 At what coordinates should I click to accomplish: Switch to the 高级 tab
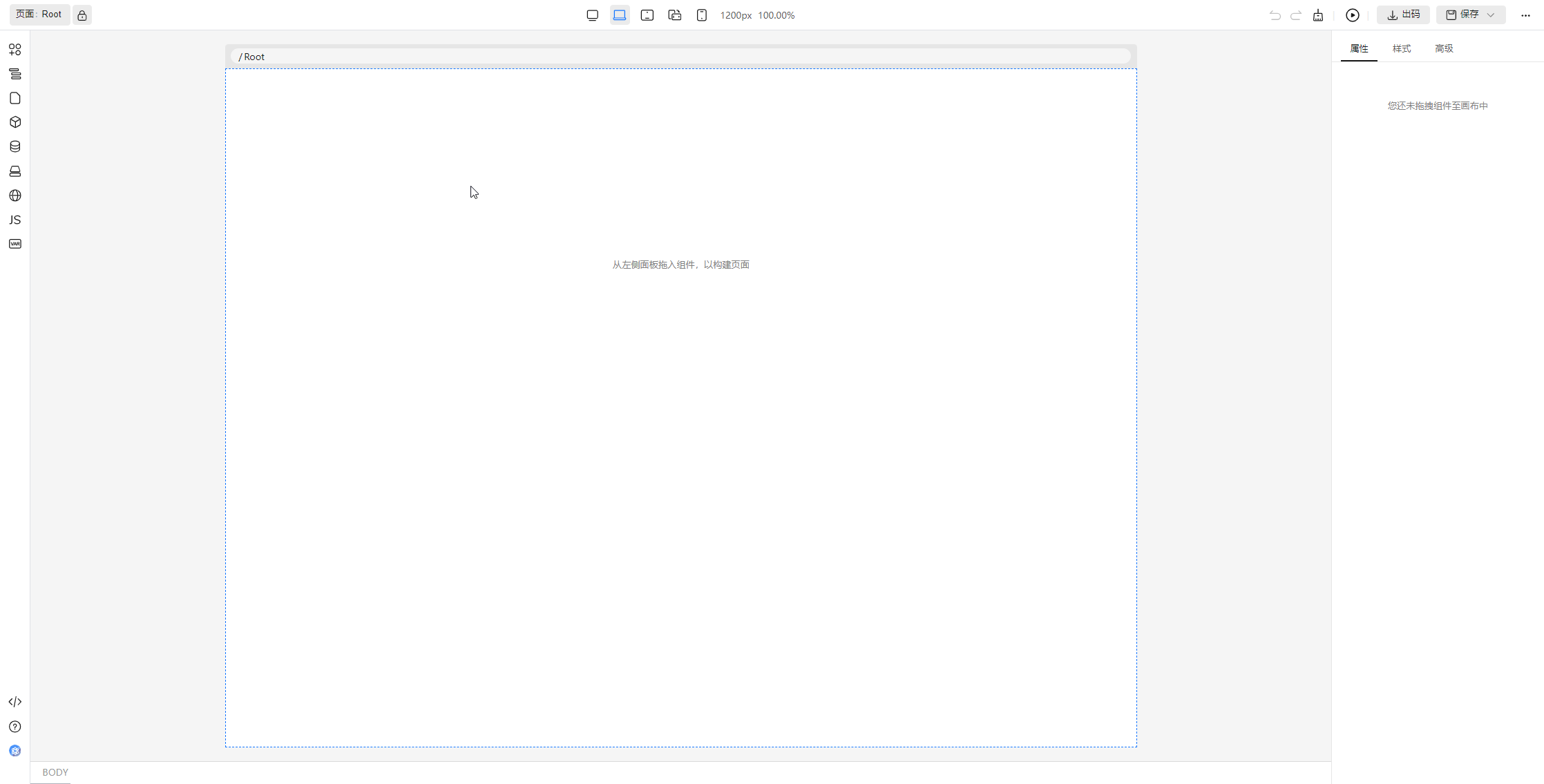(x=1444, y=48)
